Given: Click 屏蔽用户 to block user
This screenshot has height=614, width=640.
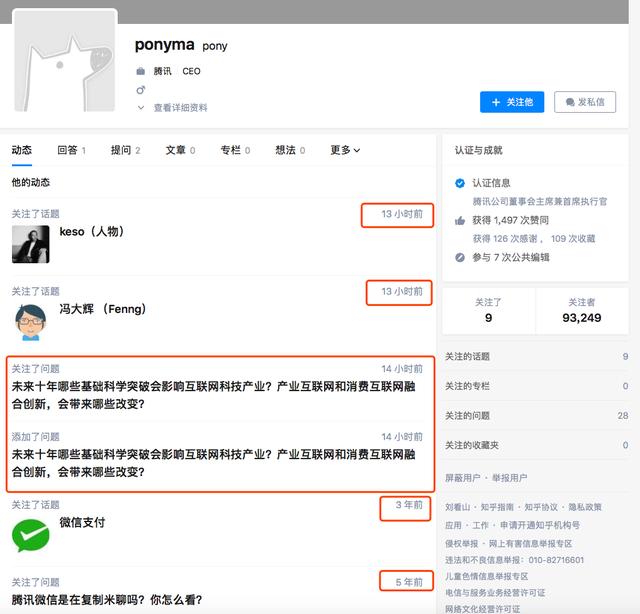Looking at the screenshot, I should click(x=462, y=478).
